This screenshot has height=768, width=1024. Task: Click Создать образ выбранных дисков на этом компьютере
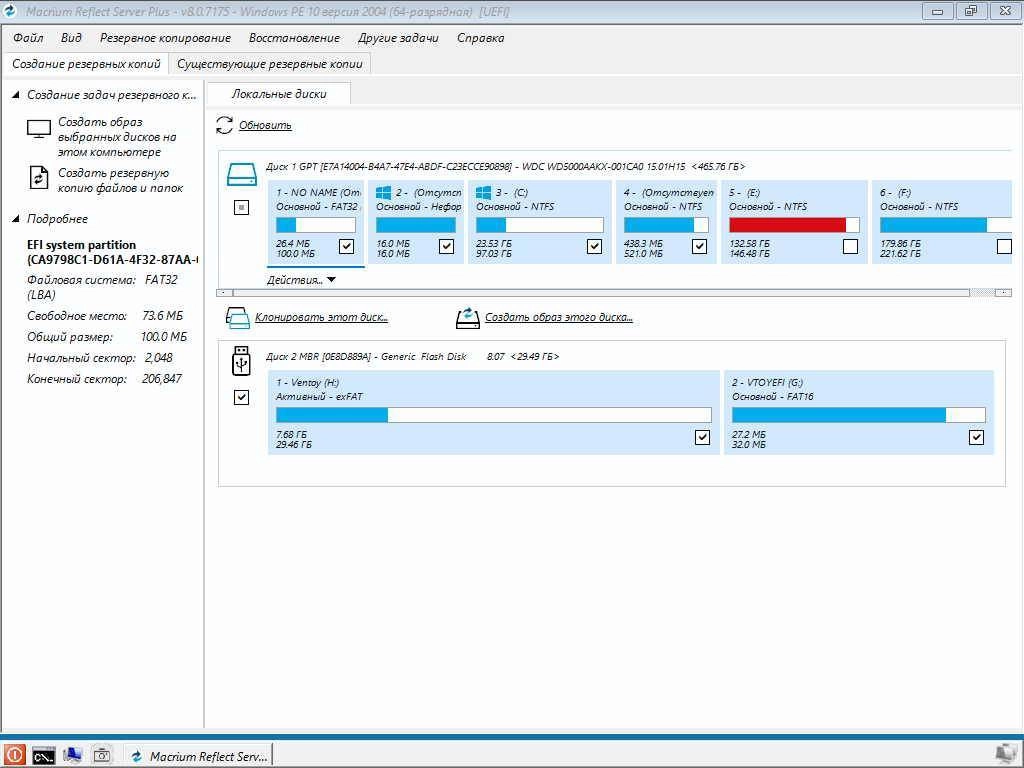[117, 136]
